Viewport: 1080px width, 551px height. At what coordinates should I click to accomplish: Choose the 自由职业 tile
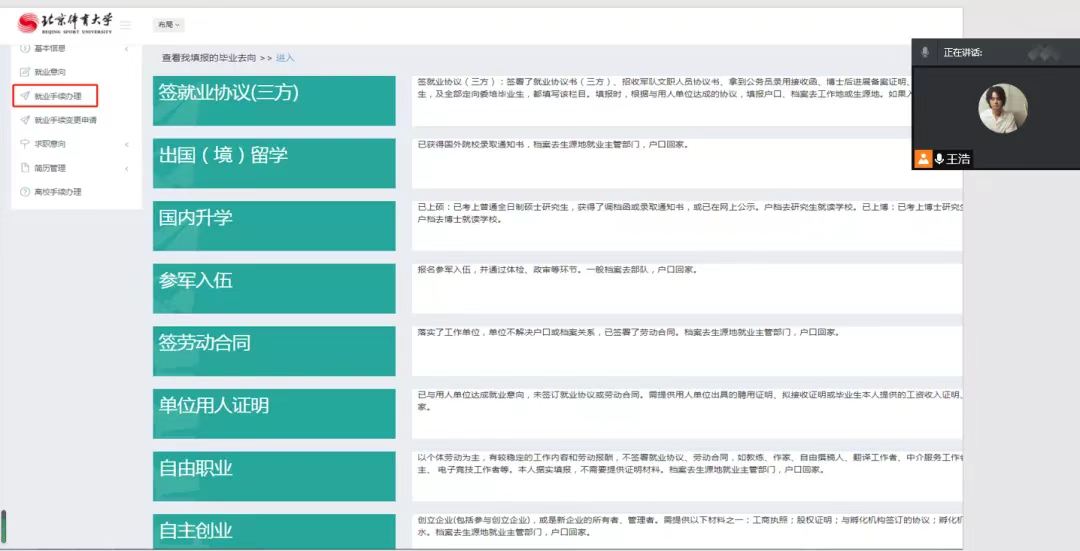click(x=274, y=476)
